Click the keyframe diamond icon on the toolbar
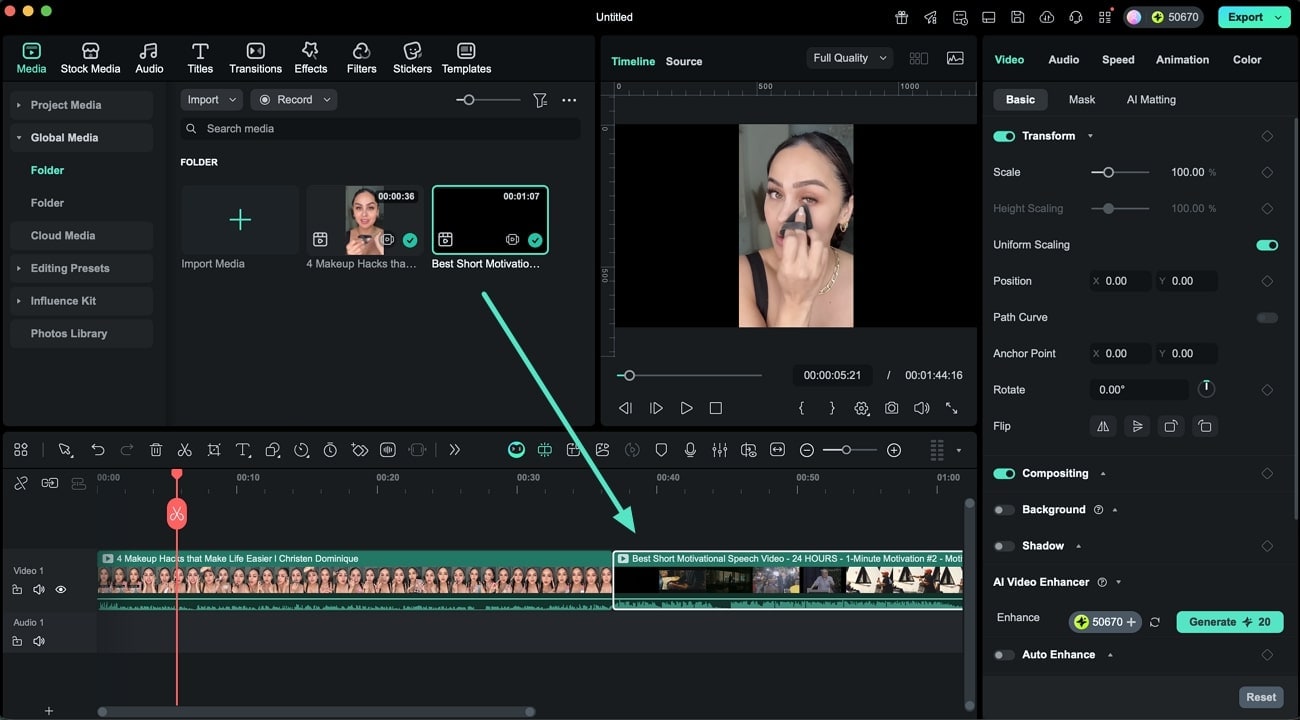 (x=359, y=450)
